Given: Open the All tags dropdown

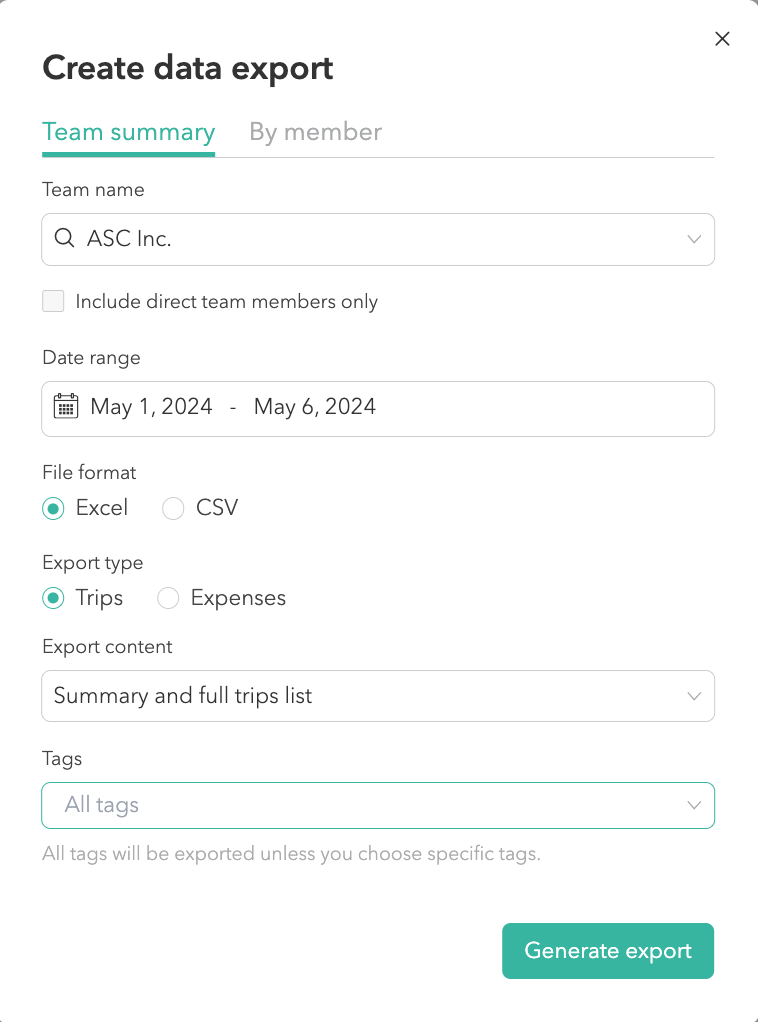Looking at the screenshot, I should click(x=378, y=805).
